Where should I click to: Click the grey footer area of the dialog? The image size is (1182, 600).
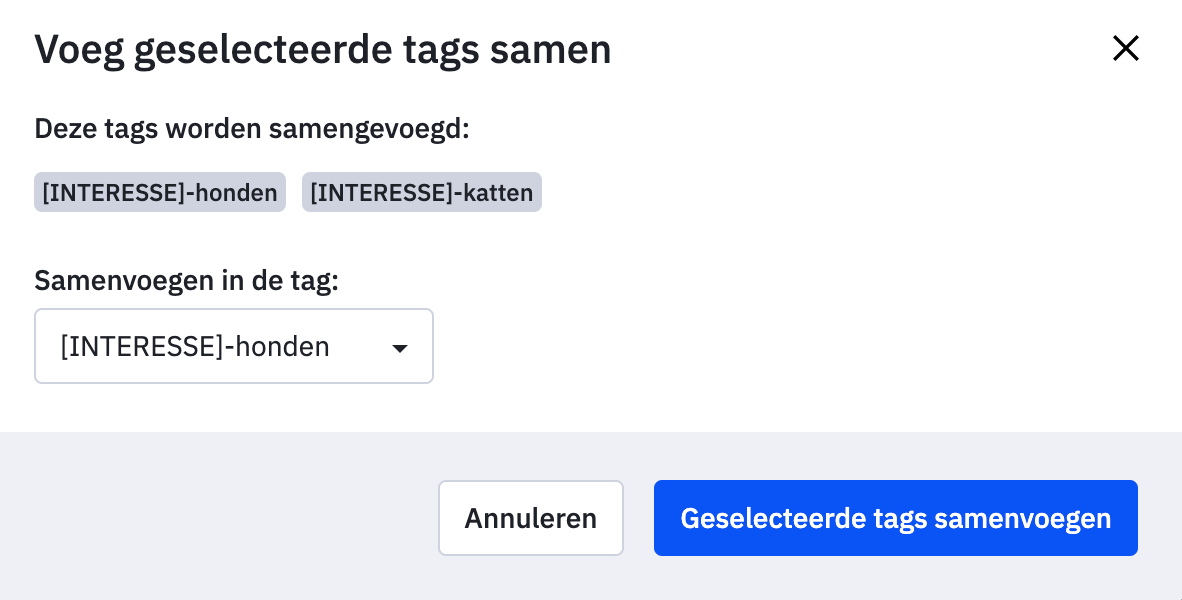(x=200, y=517)
